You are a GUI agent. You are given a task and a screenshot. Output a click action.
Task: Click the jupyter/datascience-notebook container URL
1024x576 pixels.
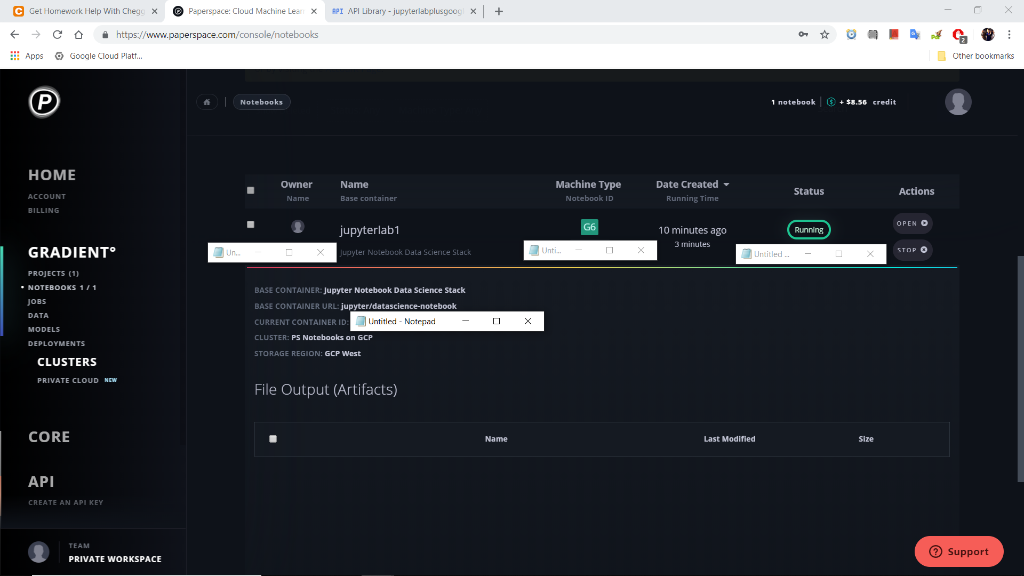(x=398, y=306)
